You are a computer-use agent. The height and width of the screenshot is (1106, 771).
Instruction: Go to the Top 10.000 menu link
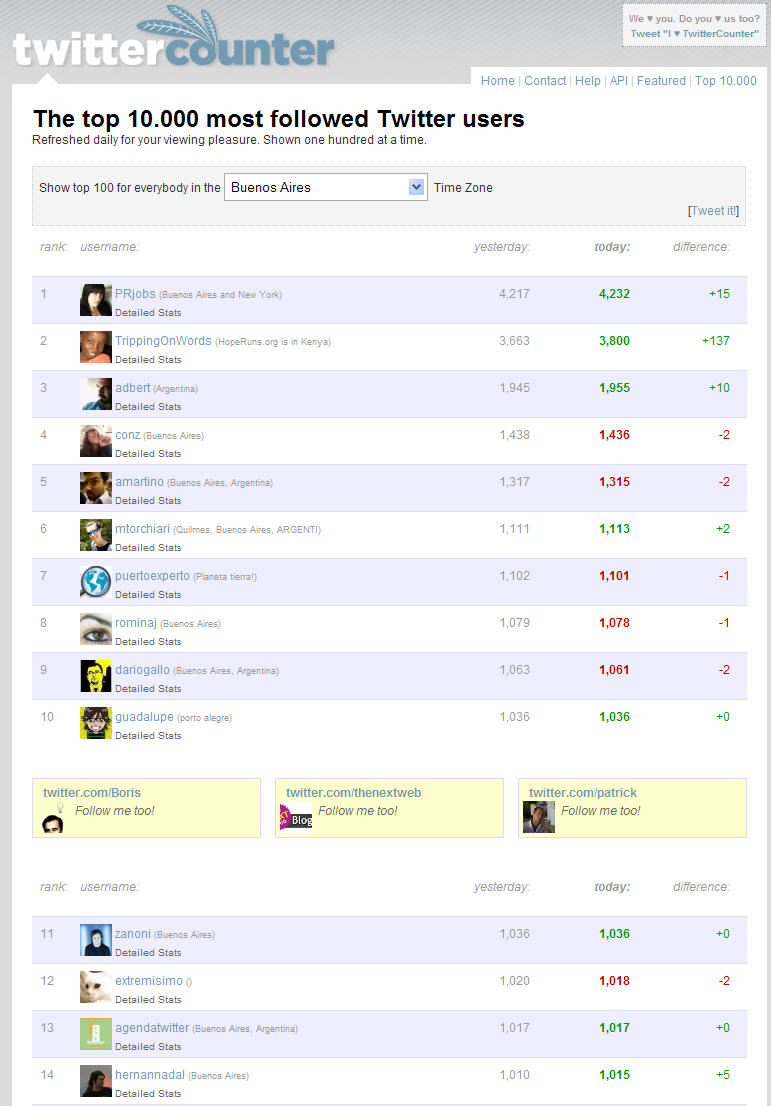726,81
